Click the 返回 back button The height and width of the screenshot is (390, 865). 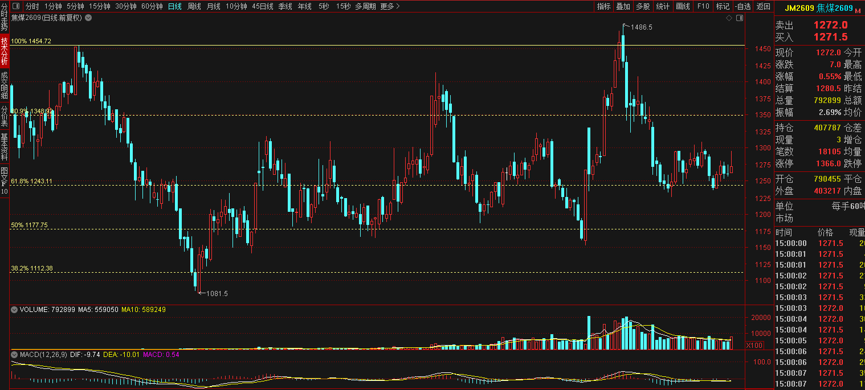(763, 7)
